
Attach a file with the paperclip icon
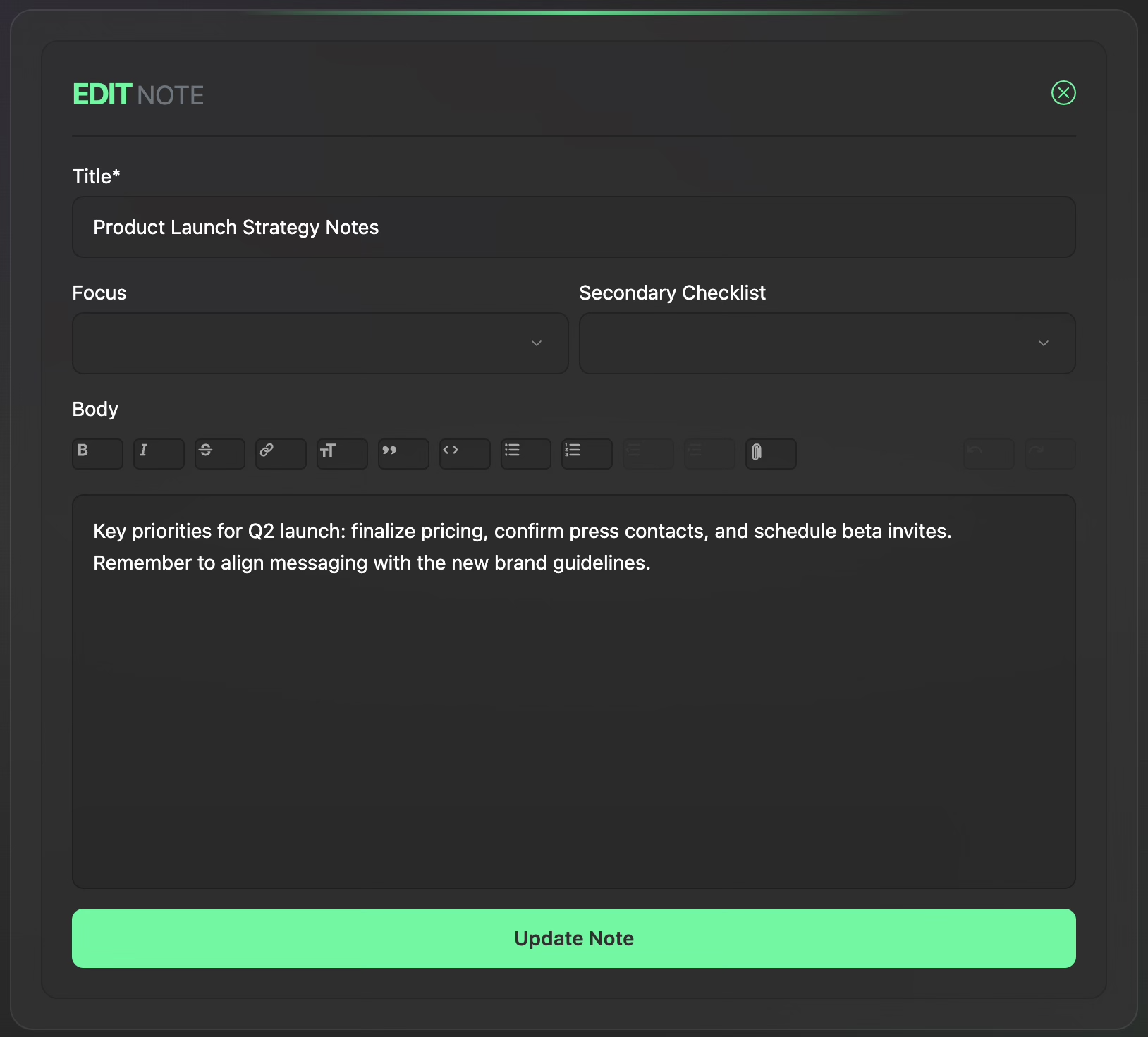tap(771, 453)
